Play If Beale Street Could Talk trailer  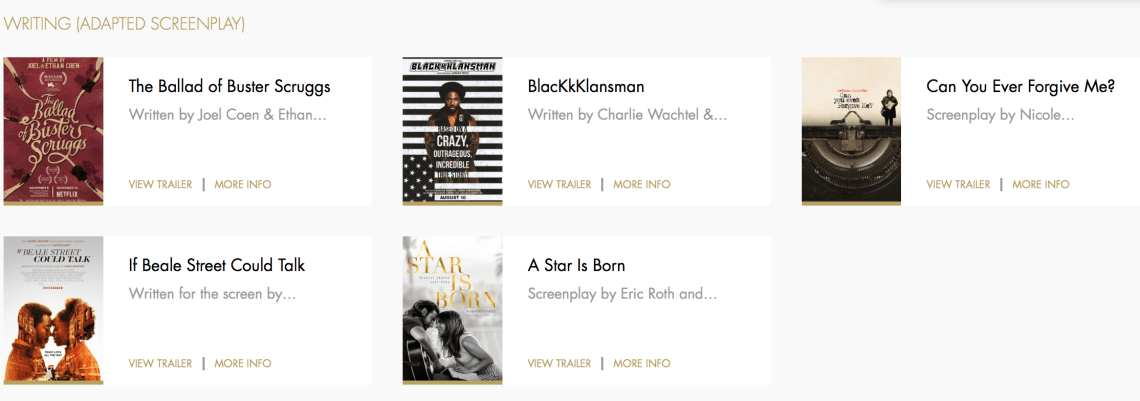(160, 363)
